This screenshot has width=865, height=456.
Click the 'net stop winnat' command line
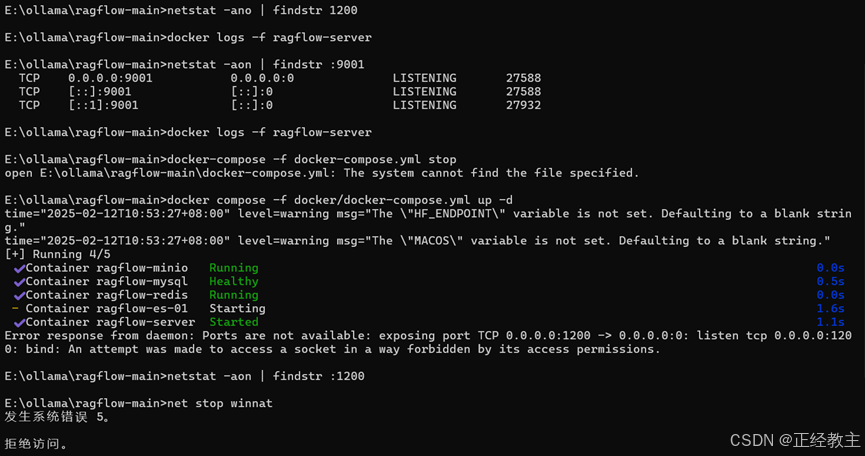point(138,403)
